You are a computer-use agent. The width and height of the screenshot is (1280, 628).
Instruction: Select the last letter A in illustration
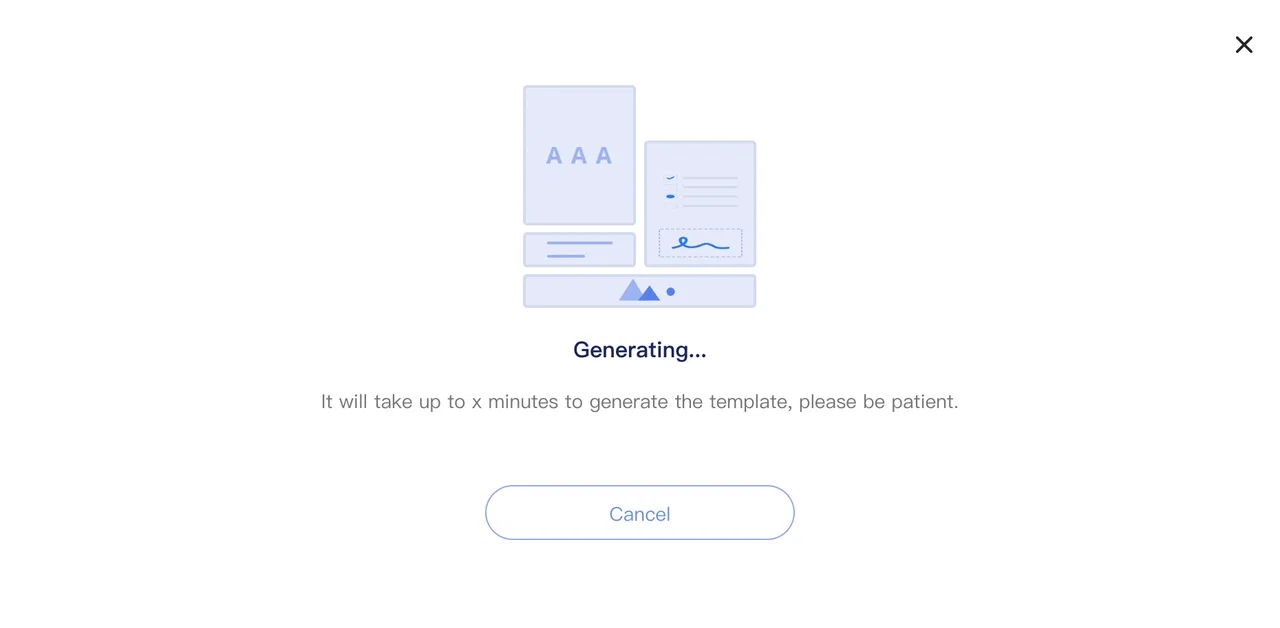604,156
